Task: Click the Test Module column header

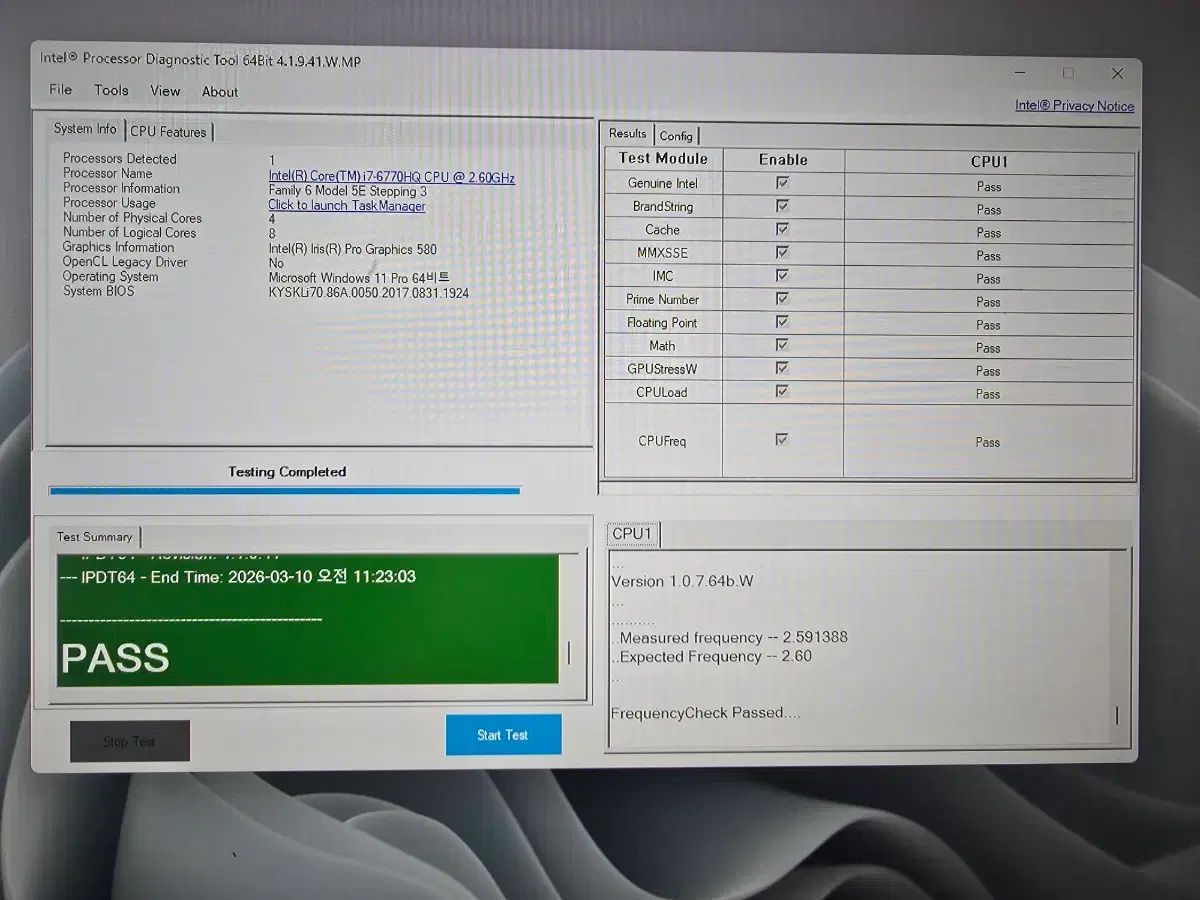Action: (663, 158)
